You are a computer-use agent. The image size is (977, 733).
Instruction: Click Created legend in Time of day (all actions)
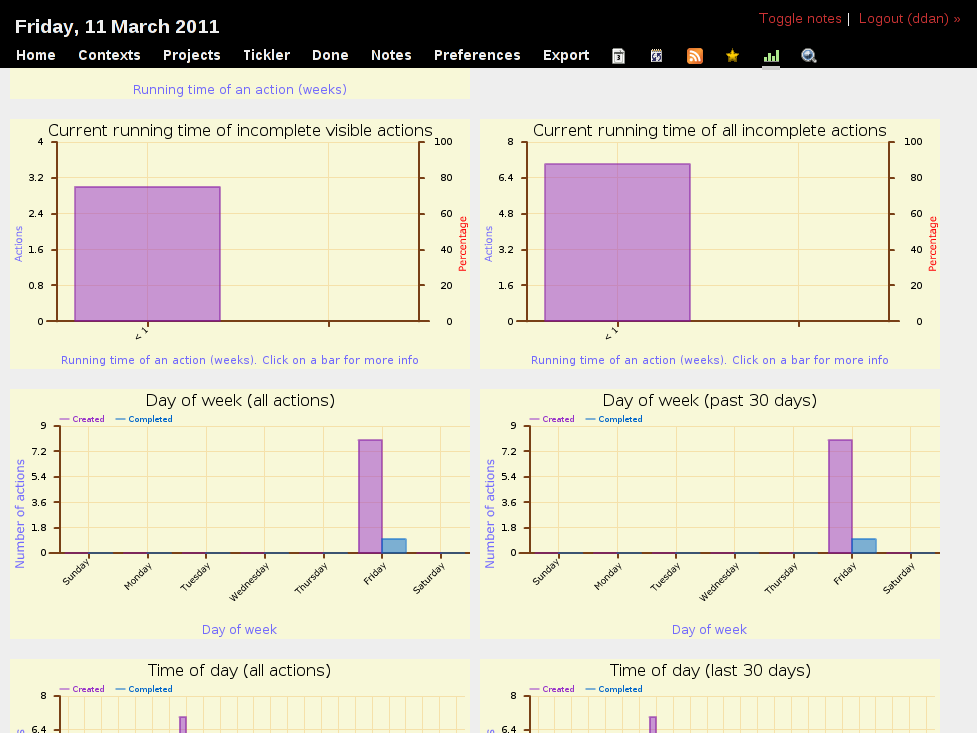click(x=82, y=689)
